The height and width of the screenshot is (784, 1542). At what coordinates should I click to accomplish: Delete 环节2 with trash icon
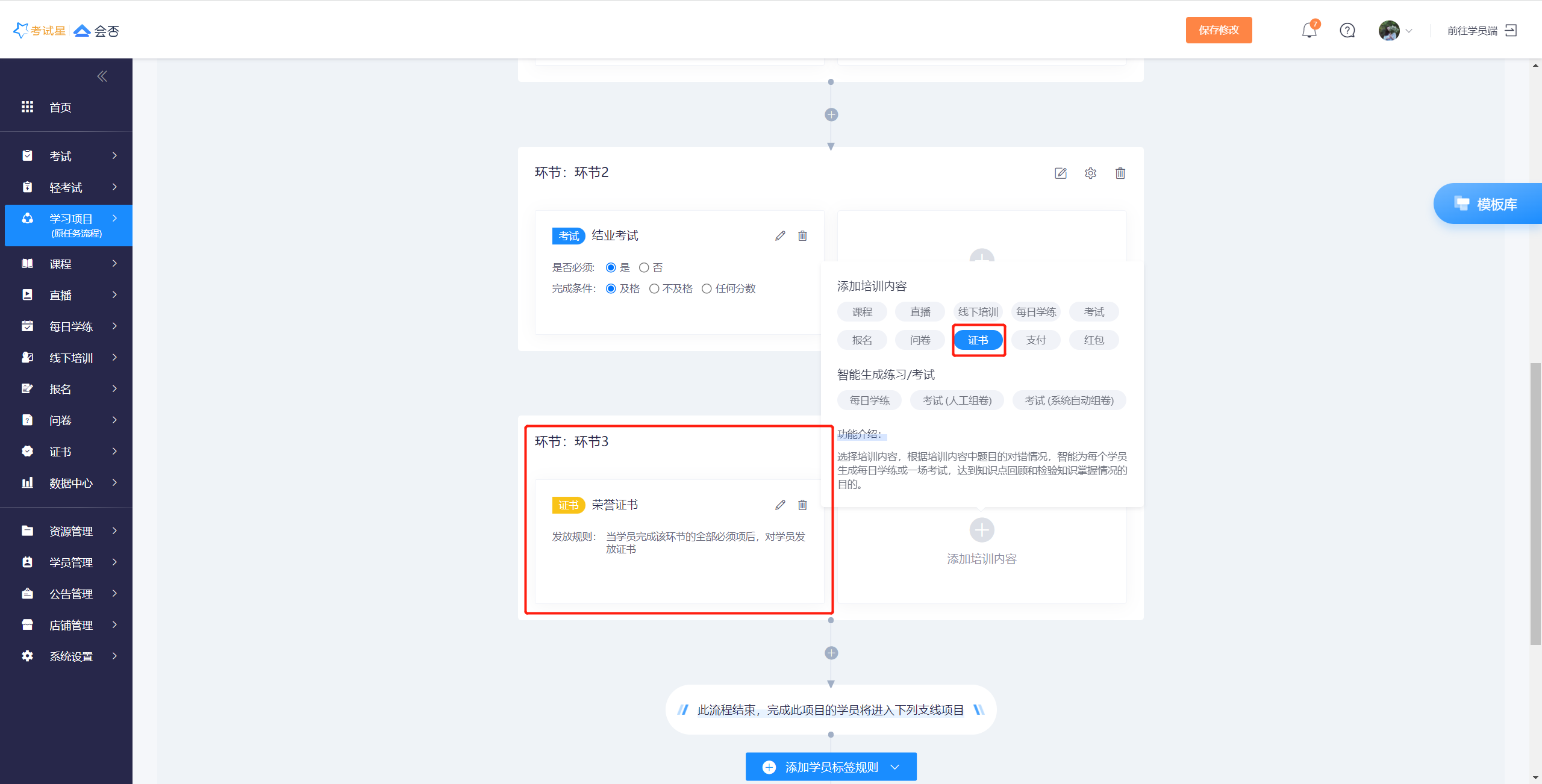pos(1120,173)
